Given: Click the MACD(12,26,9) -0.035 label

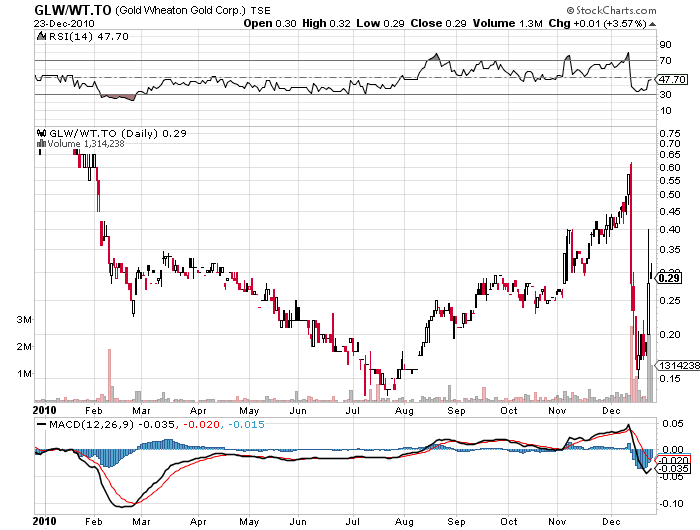Looking at the screenshot, I should tap(112, 424).
